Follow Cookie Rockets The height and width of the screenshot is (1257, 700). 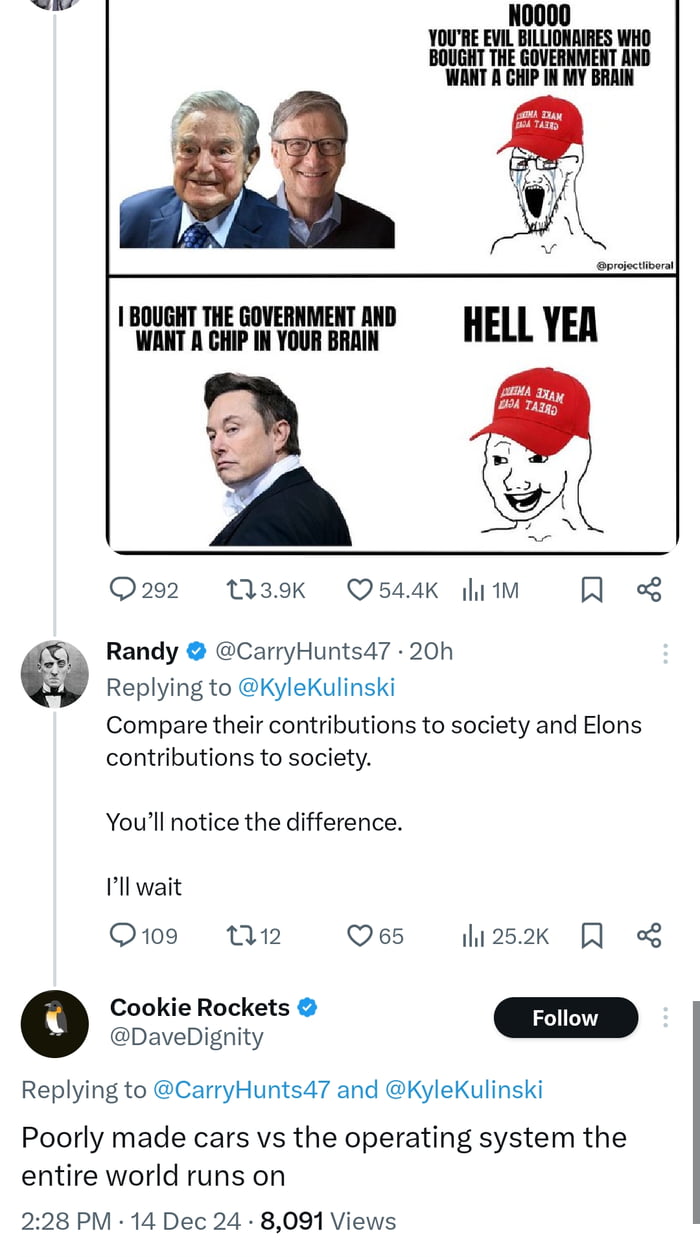coord(565,1018)
